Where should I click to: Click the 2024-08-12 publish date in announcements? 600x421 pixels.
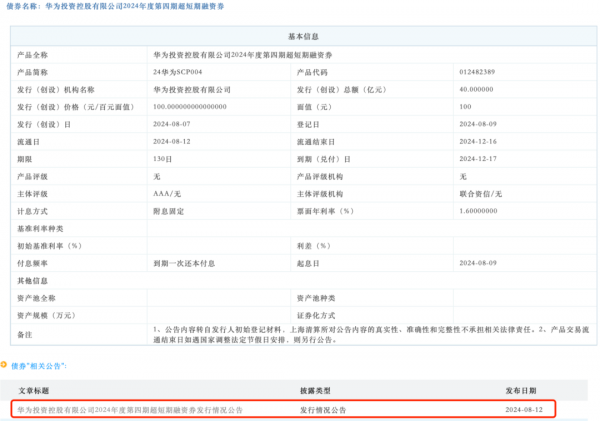tap(526, 409)
